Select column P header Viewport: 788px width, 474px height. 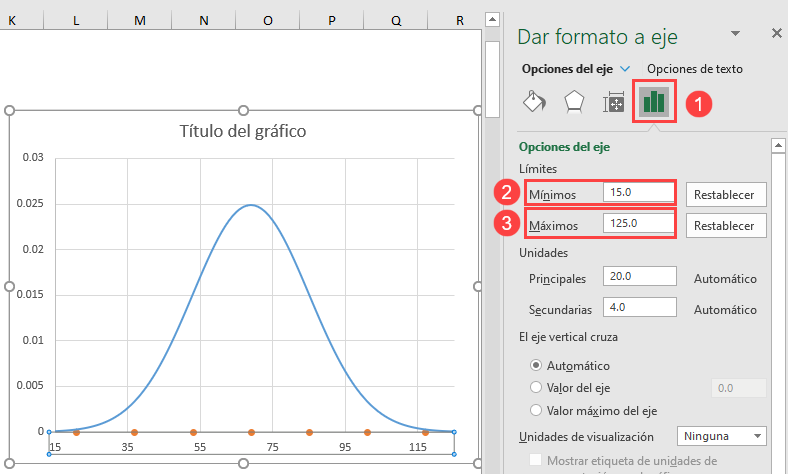(332, 21)
